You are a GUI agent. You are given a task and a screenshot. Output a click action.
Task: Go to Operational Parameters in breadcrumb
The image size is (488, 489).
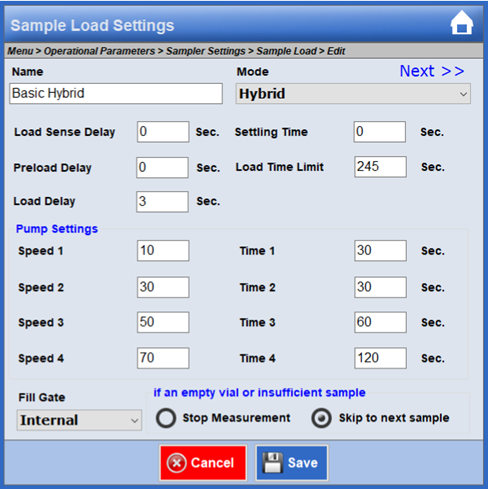coord(99,51)
